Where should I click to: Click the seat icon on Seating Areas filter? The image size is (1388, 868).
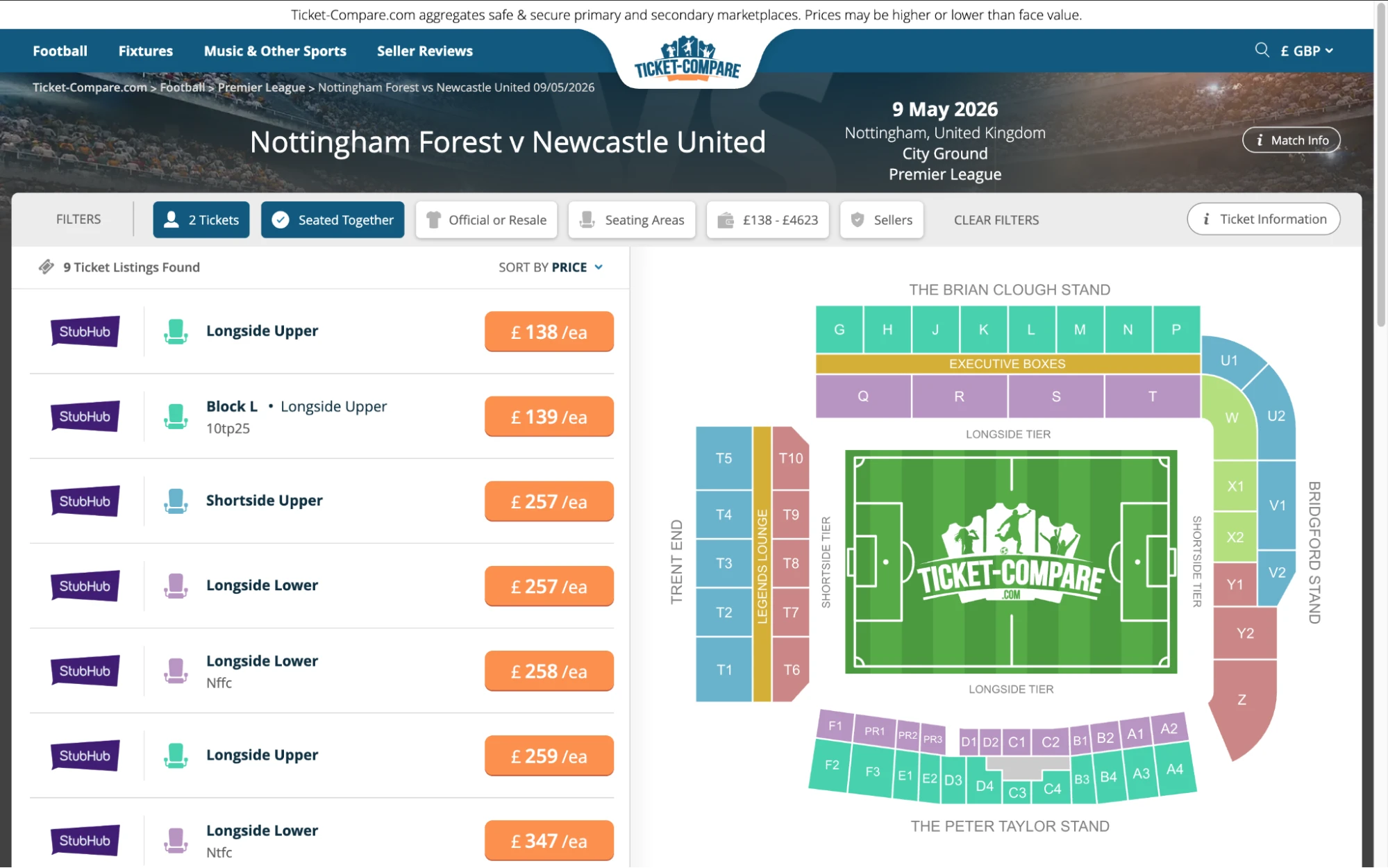[x=588, y=219]
